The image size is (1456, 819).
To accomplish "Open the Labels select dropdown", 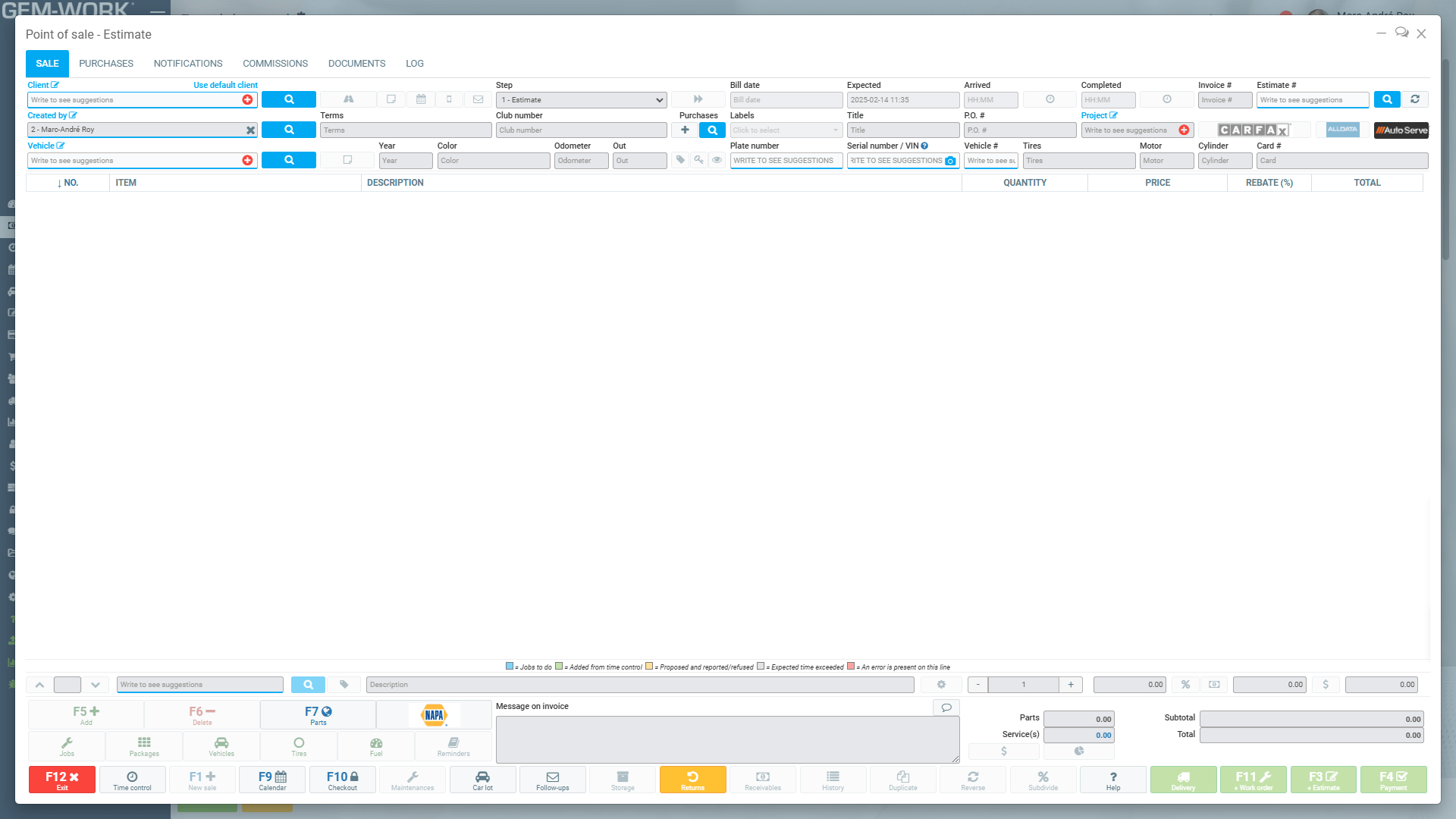I will click(786, 130).
